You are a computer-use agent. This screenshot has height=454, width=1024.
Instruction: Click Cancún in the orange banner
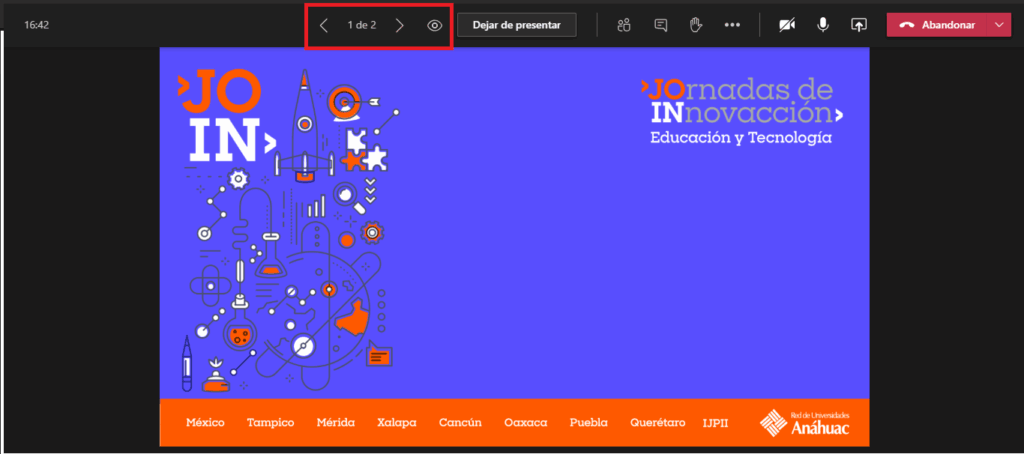(x=460, y=423)
